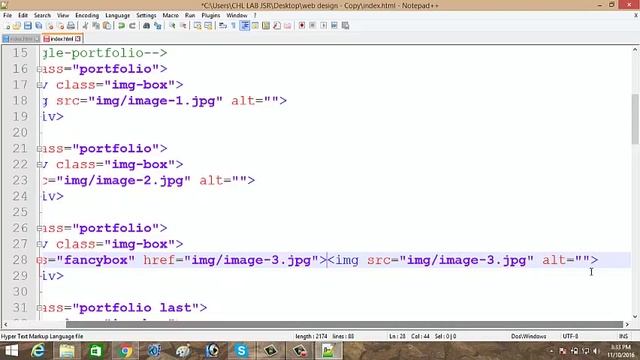The image size is (640, 360).
Task: Open the question mark help menu
Action: 255,16
